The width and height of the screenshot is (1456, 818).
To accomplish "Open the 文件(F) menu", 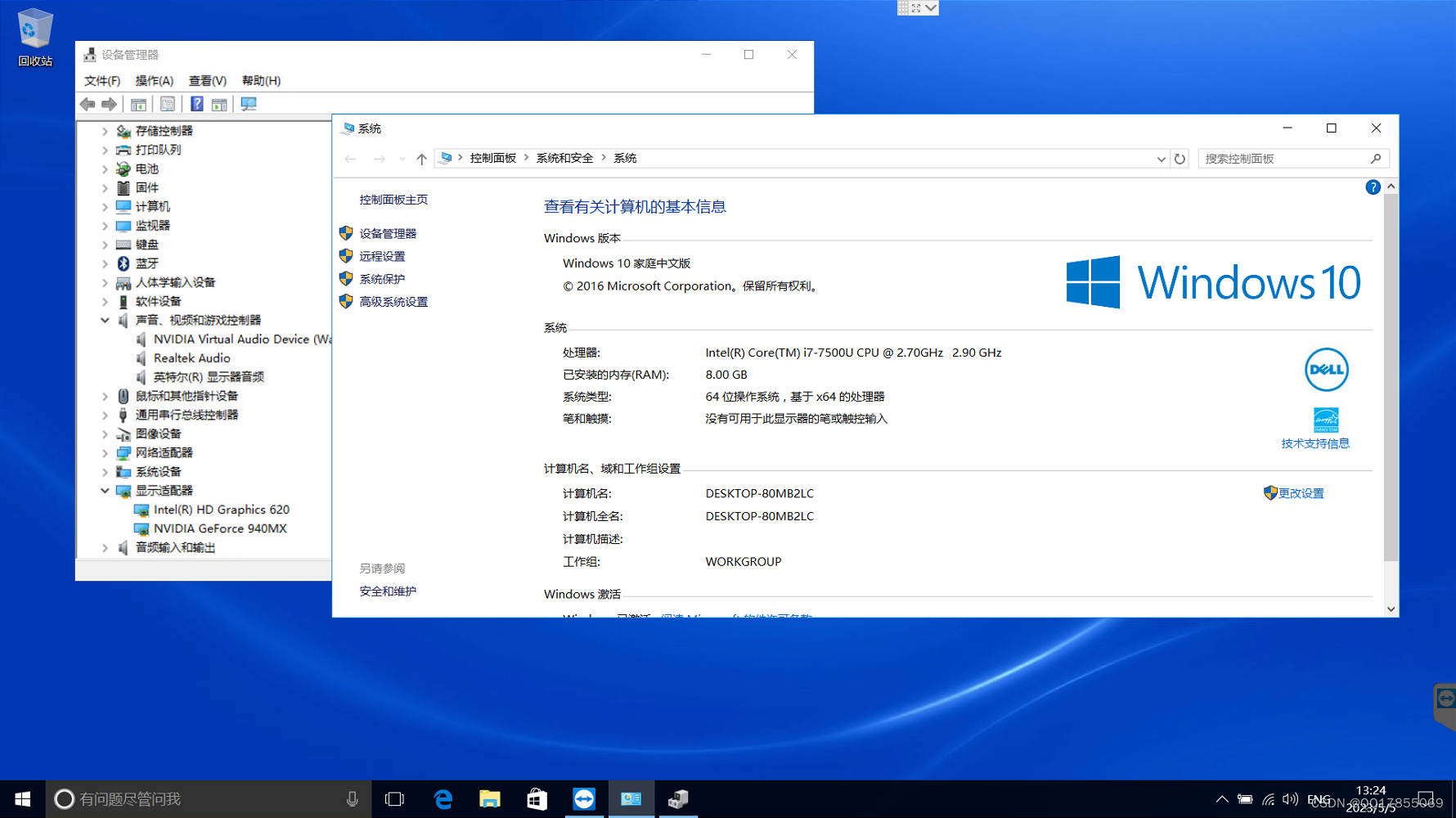I will point(102,81).
